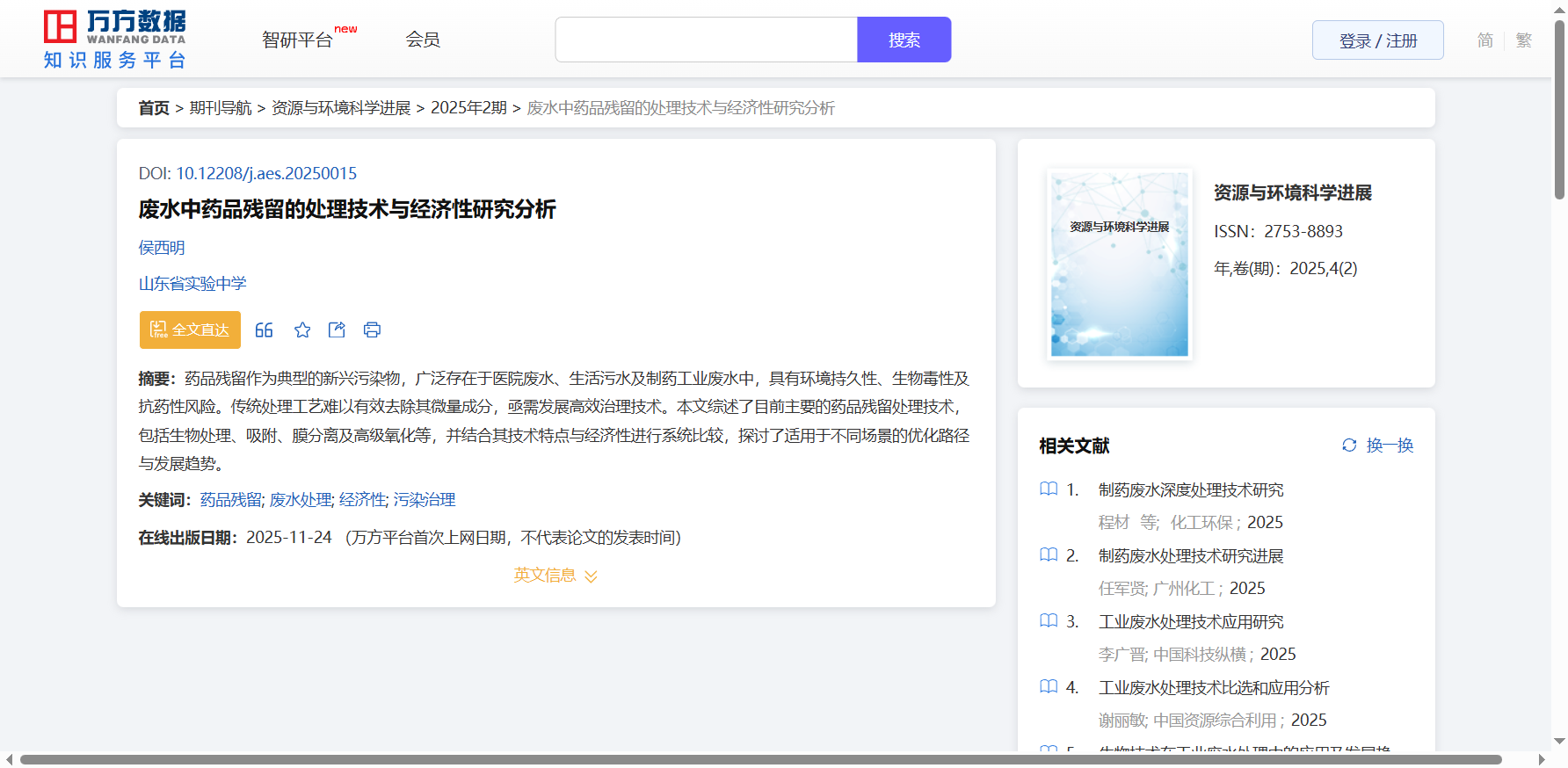Click the star favorite icon
The image size is (1568, 768).
(302, 330)
